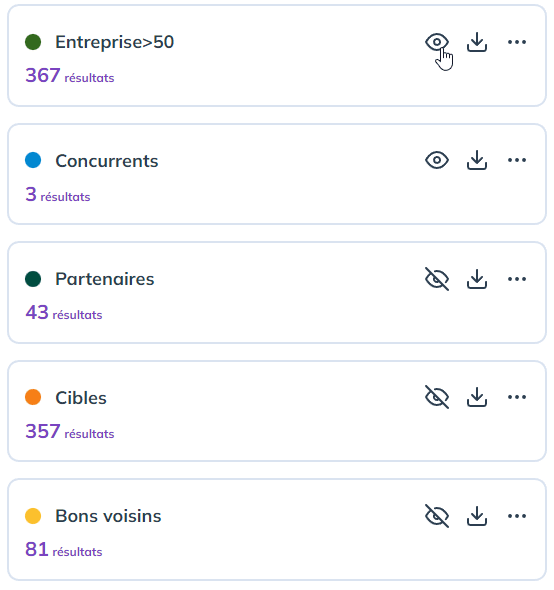Download the Concurrents results
The width and height of the screenshot is (554, 590).
477,160
